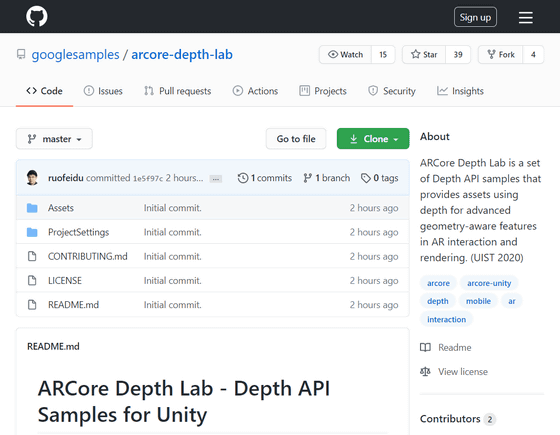560x435 pixels.
Task: View the 1 commits history
Action: point(265,178)
